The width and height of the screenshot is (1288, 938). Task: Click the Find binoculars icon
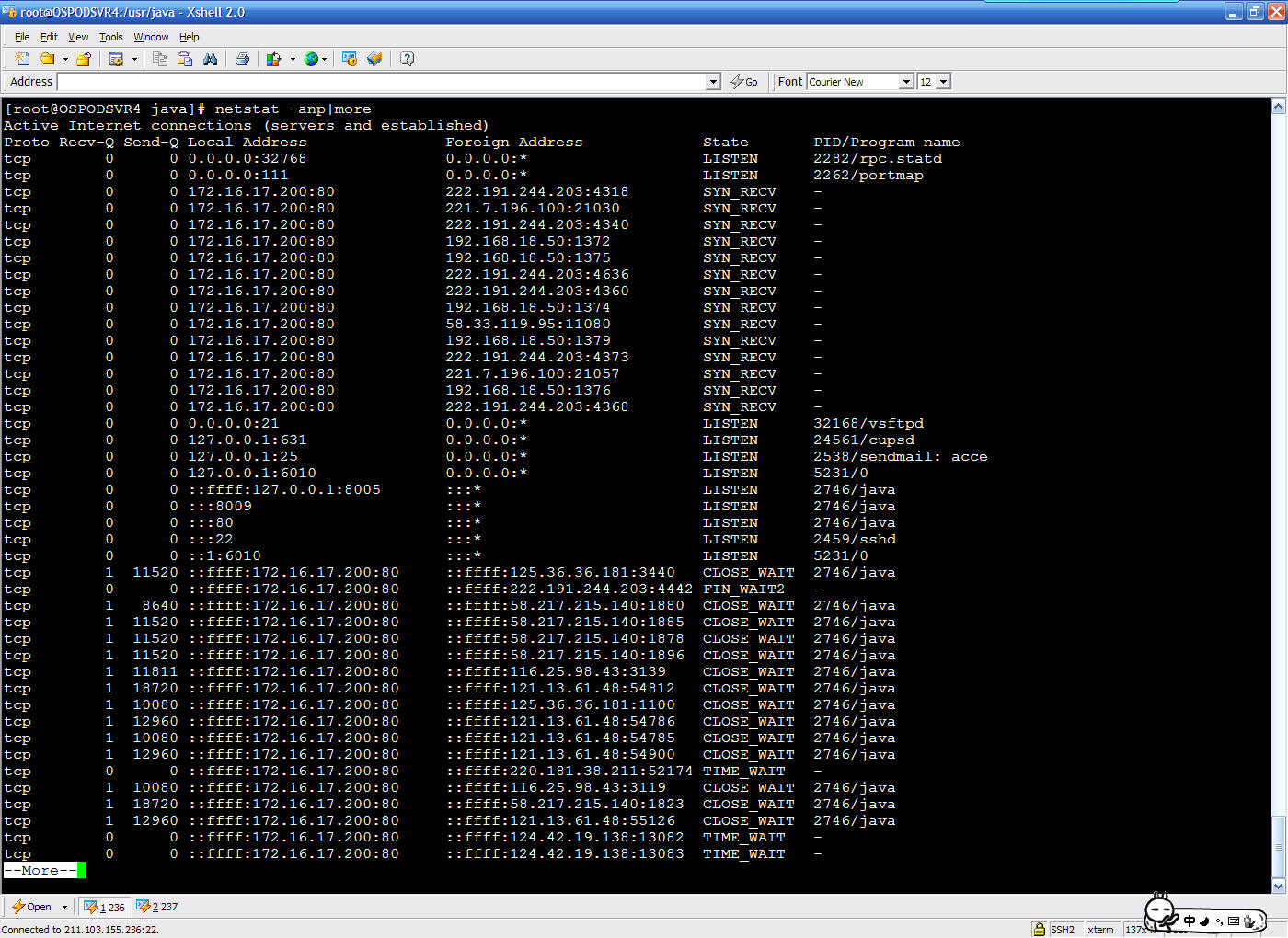pyautogui.click(x=211, y=59)
